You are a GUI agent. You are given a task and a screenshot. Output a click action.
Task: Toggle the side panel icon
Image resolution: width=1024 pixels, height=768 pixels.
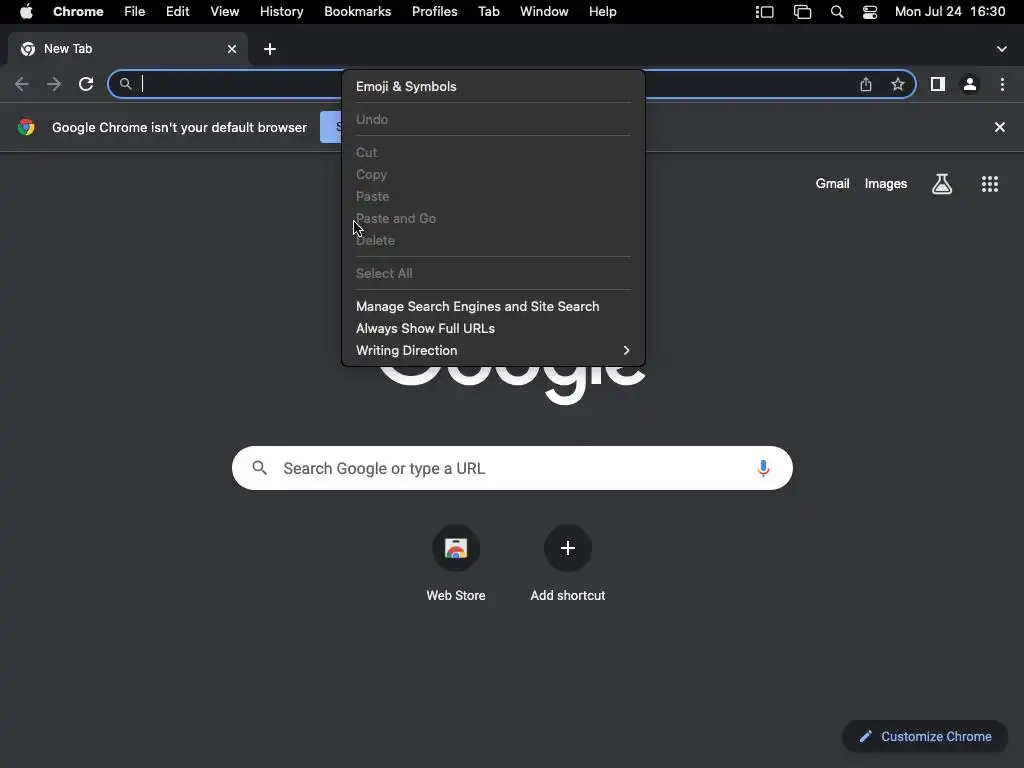click(938, 84)
